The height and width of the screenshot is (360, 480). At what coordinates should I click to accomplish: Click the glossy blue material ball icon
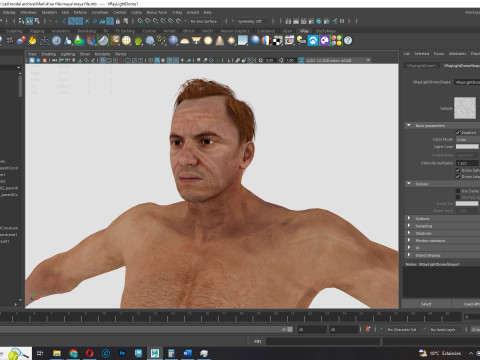point(255,41)
